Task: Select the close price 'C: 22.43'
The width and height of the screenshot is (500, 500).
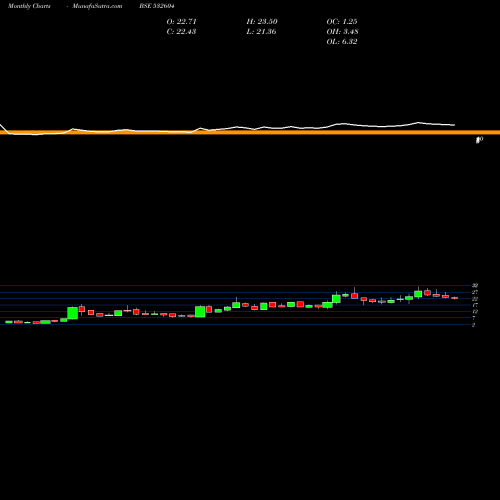Action: coord(181,31)
